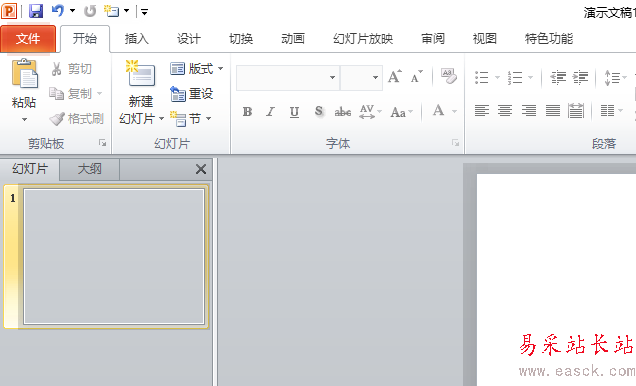This screenshot has width=636, height=386.
Task: Click the 格式刷 format painter
Action: coord(76,119)
